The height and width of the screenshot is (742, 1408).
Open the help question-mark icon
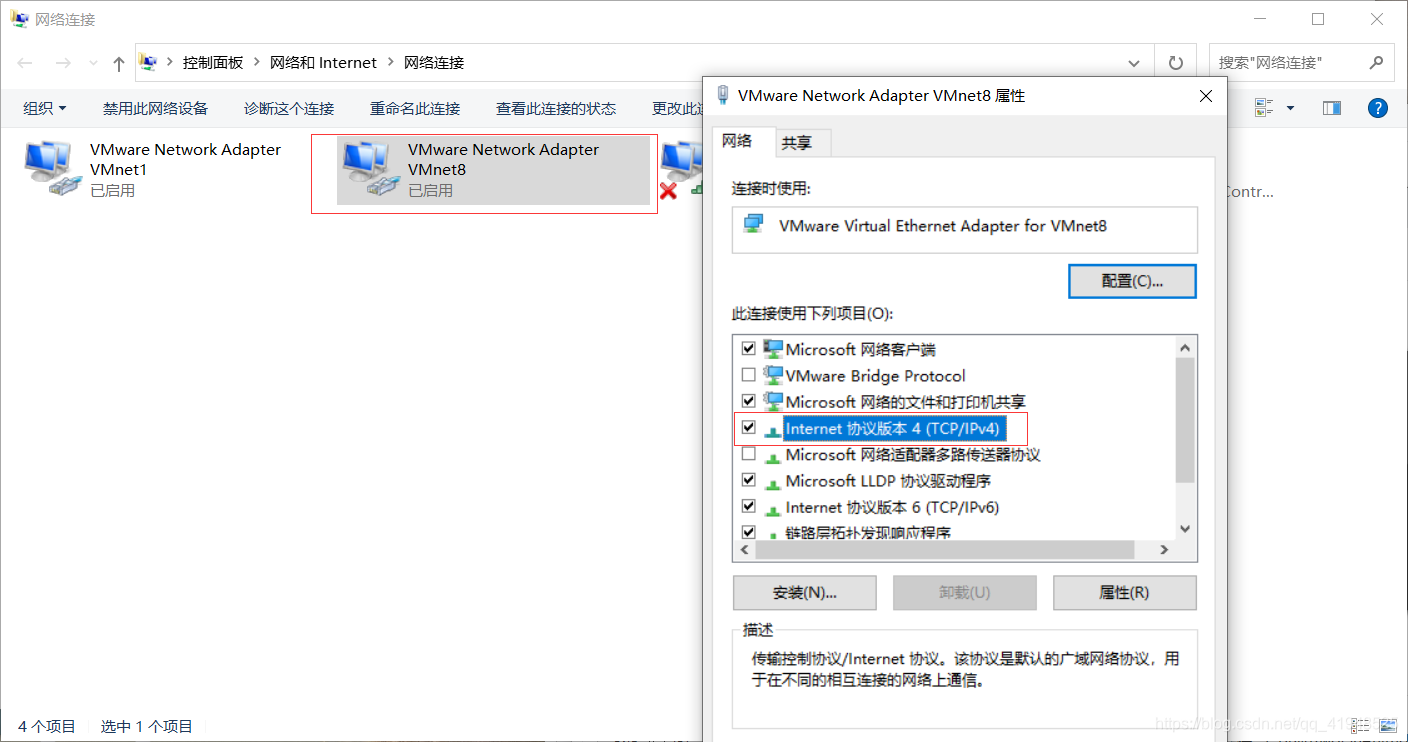click(1377, 108)
